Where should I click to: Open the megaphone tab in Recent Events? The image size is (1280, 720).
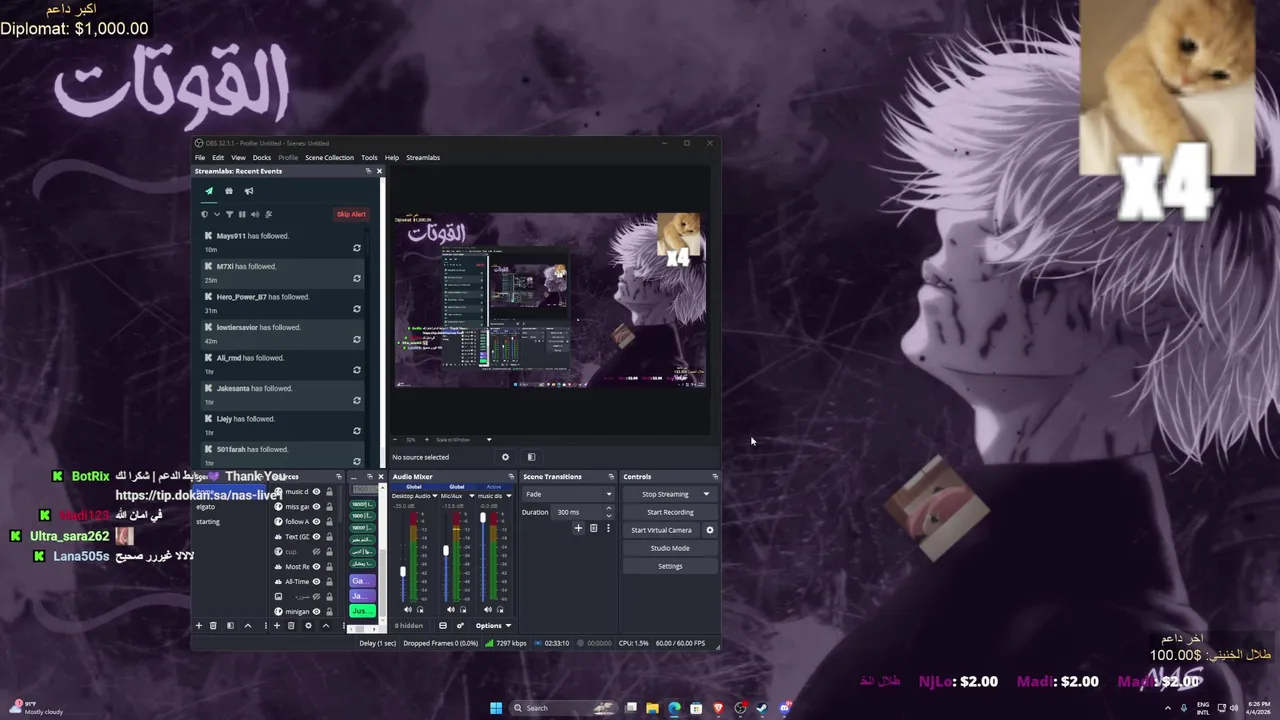[x=249, y=191]
